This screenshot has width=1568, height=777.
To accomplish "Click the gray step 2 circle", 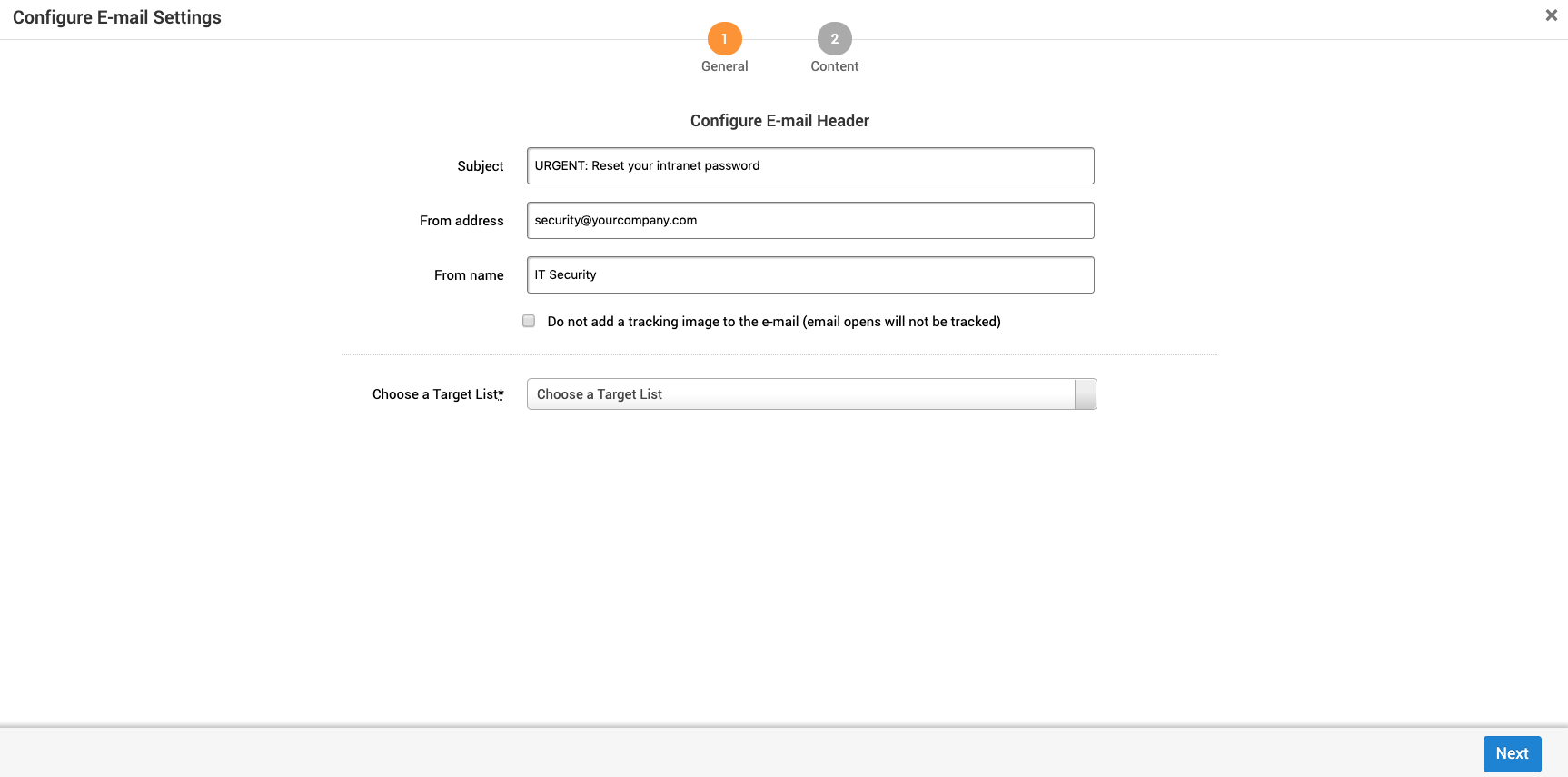I will tap(834, 39).
